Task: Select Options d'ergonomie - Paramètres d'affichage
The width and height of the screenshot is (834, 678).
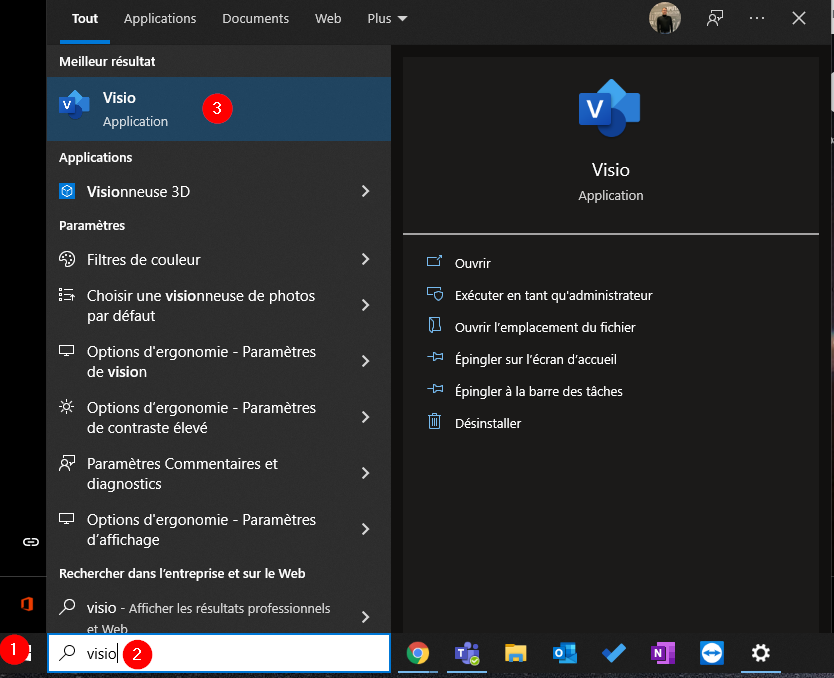Action: [219, 529]
